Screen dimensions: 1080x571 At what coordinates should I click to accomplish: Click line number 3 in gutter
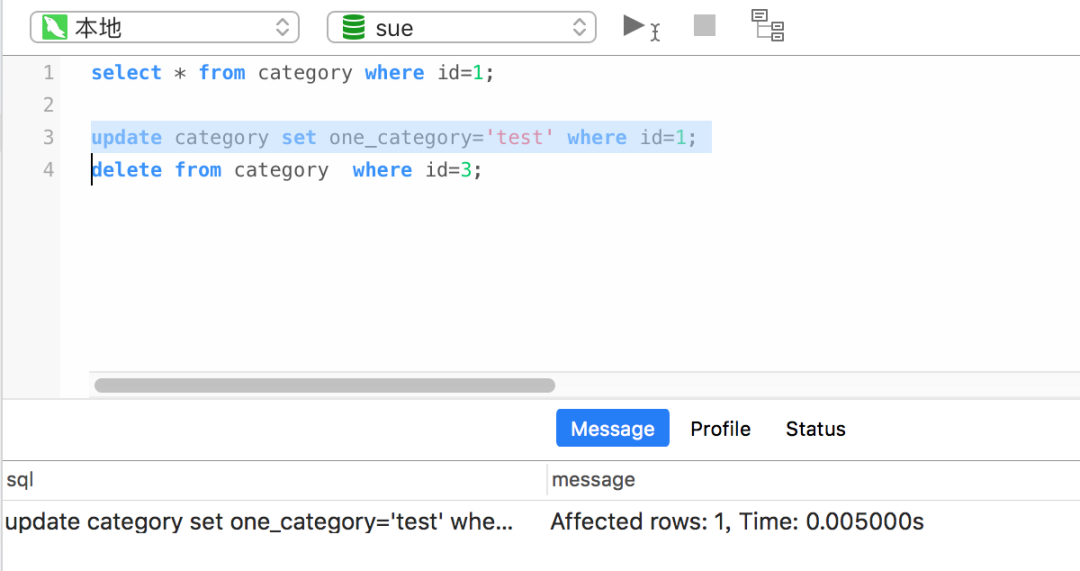[48, 138]
